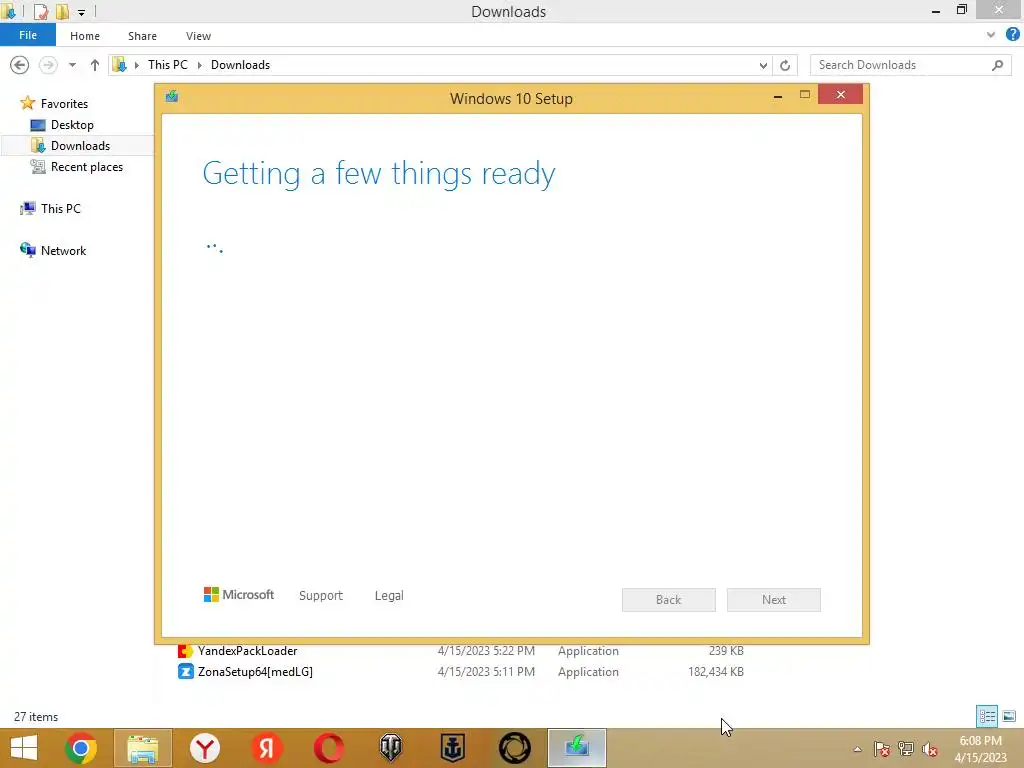1024x768 pixels.
Task: Open the red Yandex Я taskbar icon
Action: click(x=266, y=748)
